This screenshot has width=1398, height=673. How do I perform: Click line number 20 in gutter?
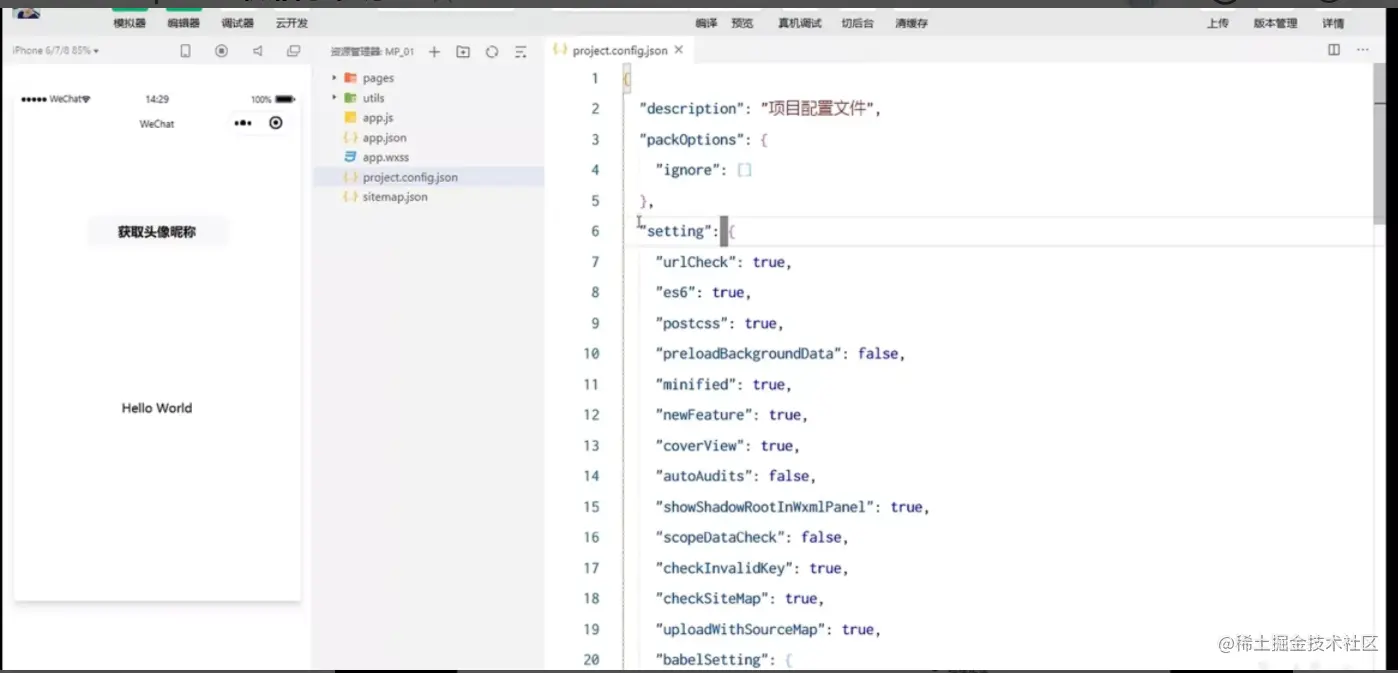coord(591,659)
